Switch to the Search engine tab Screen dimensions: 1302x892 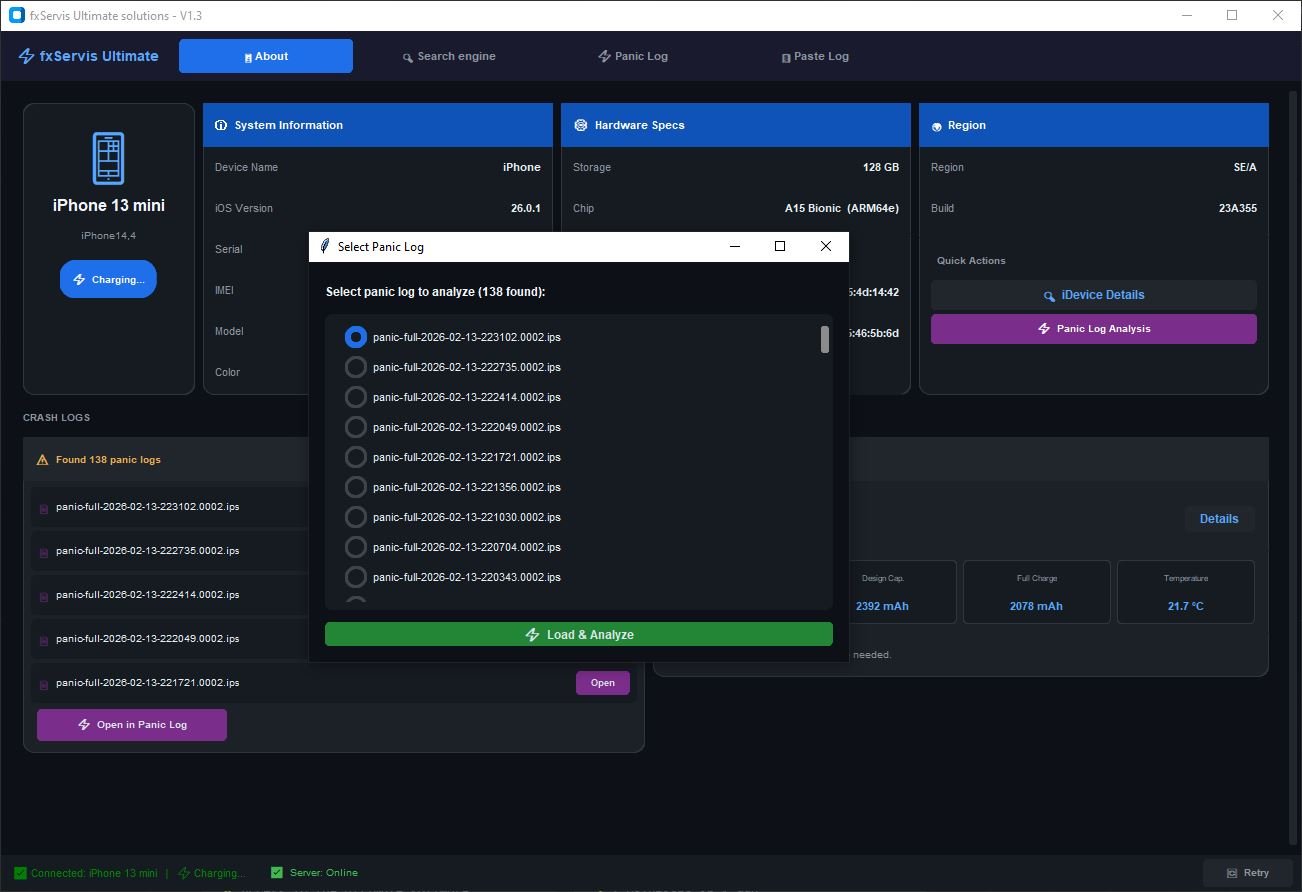tap(449, 56)
